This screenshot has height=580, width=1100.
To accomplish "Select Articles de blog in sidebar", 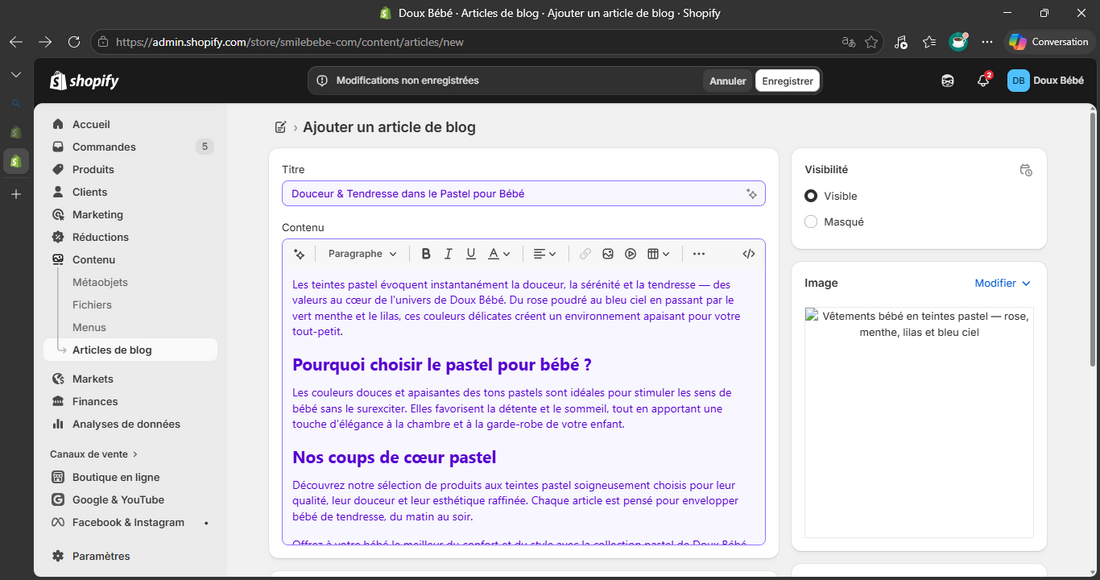I will [130, 350].
